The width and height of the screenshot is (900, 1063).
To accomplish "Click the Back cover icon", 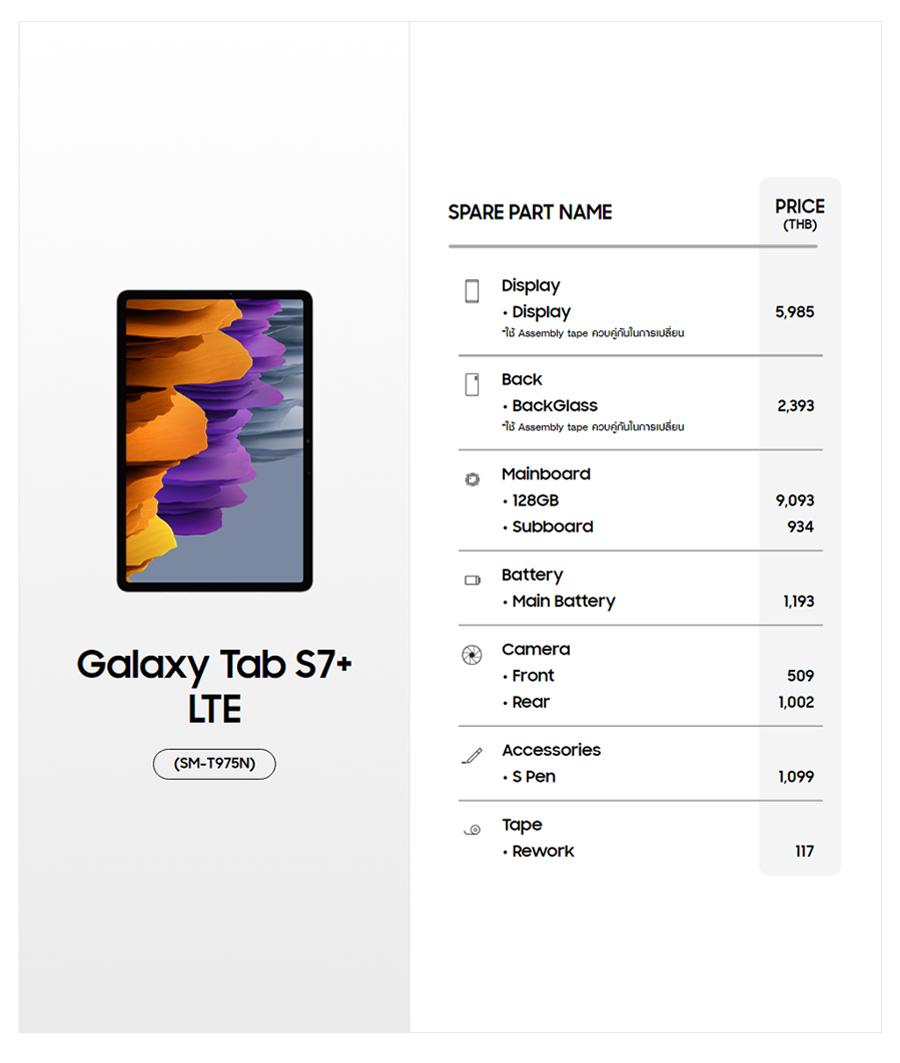I will [472, 385].
